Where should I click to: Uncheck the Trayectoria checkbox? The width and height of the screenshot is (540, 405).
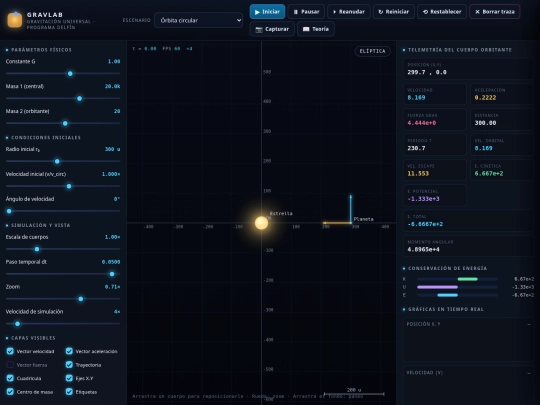pyautogui.click(x=69, y=364)
